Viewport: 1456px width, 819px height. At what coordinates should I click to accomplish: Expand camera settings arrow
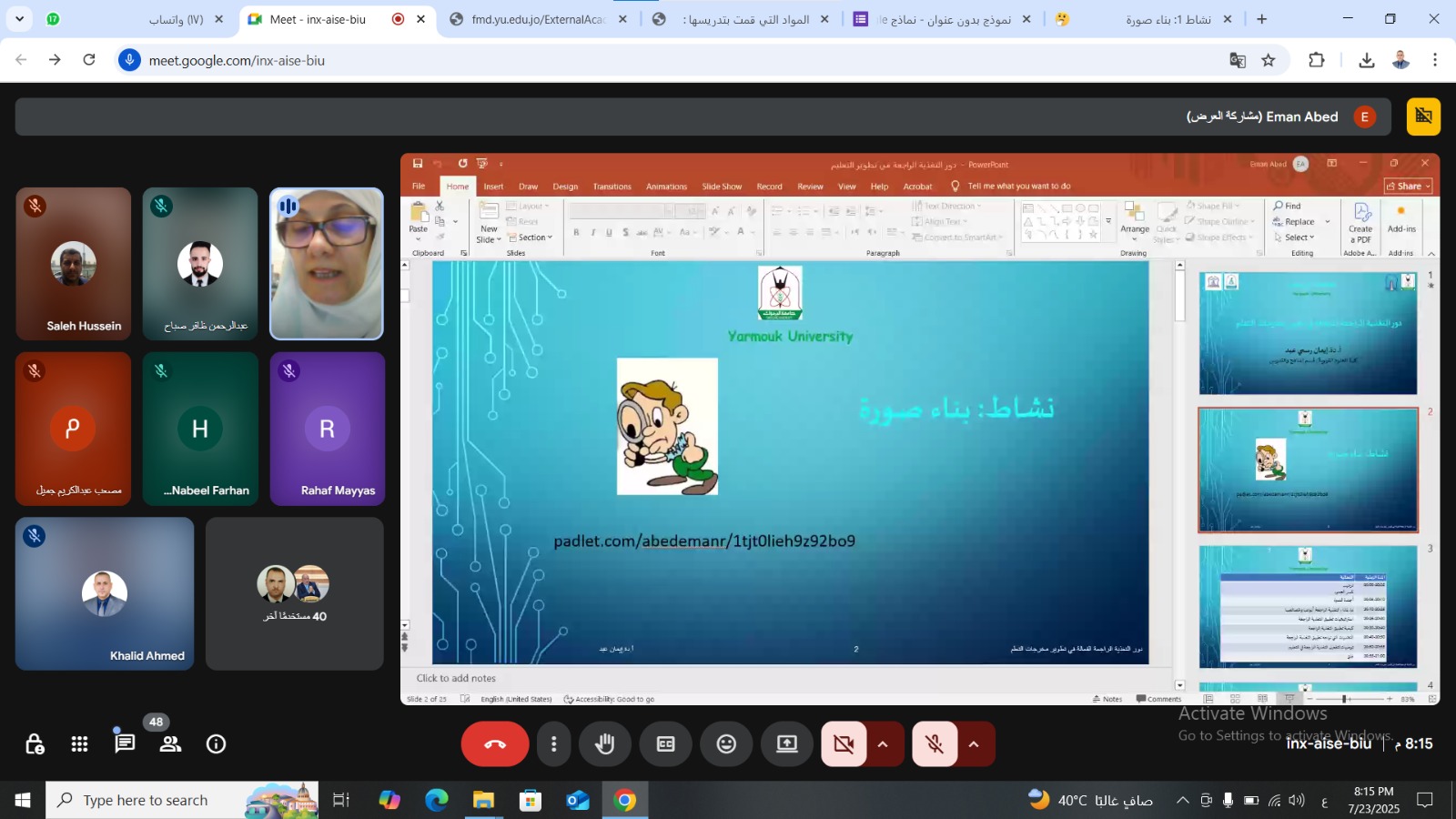tap(883, 744)
